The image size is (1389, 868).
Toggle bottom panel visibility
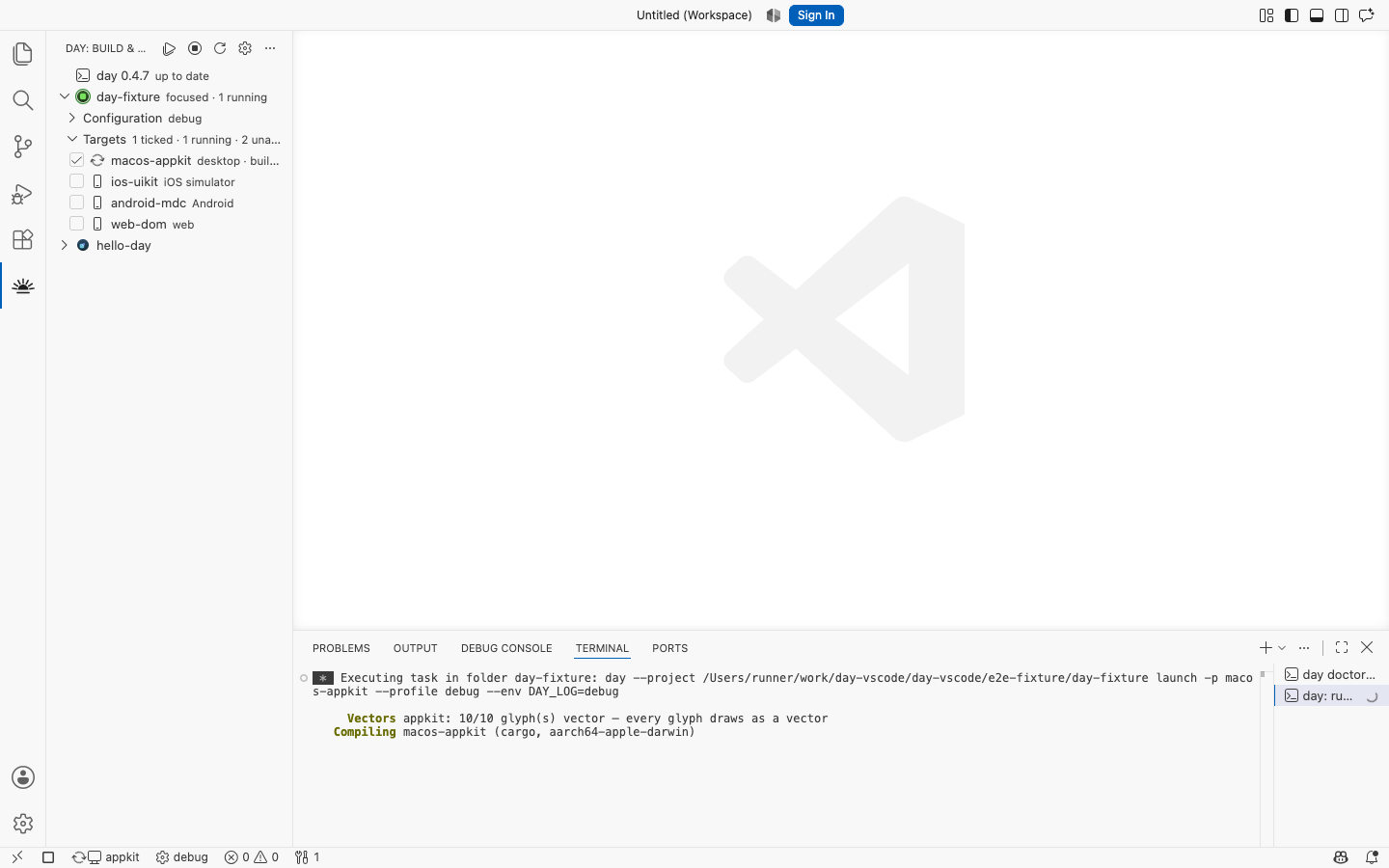1317,15
